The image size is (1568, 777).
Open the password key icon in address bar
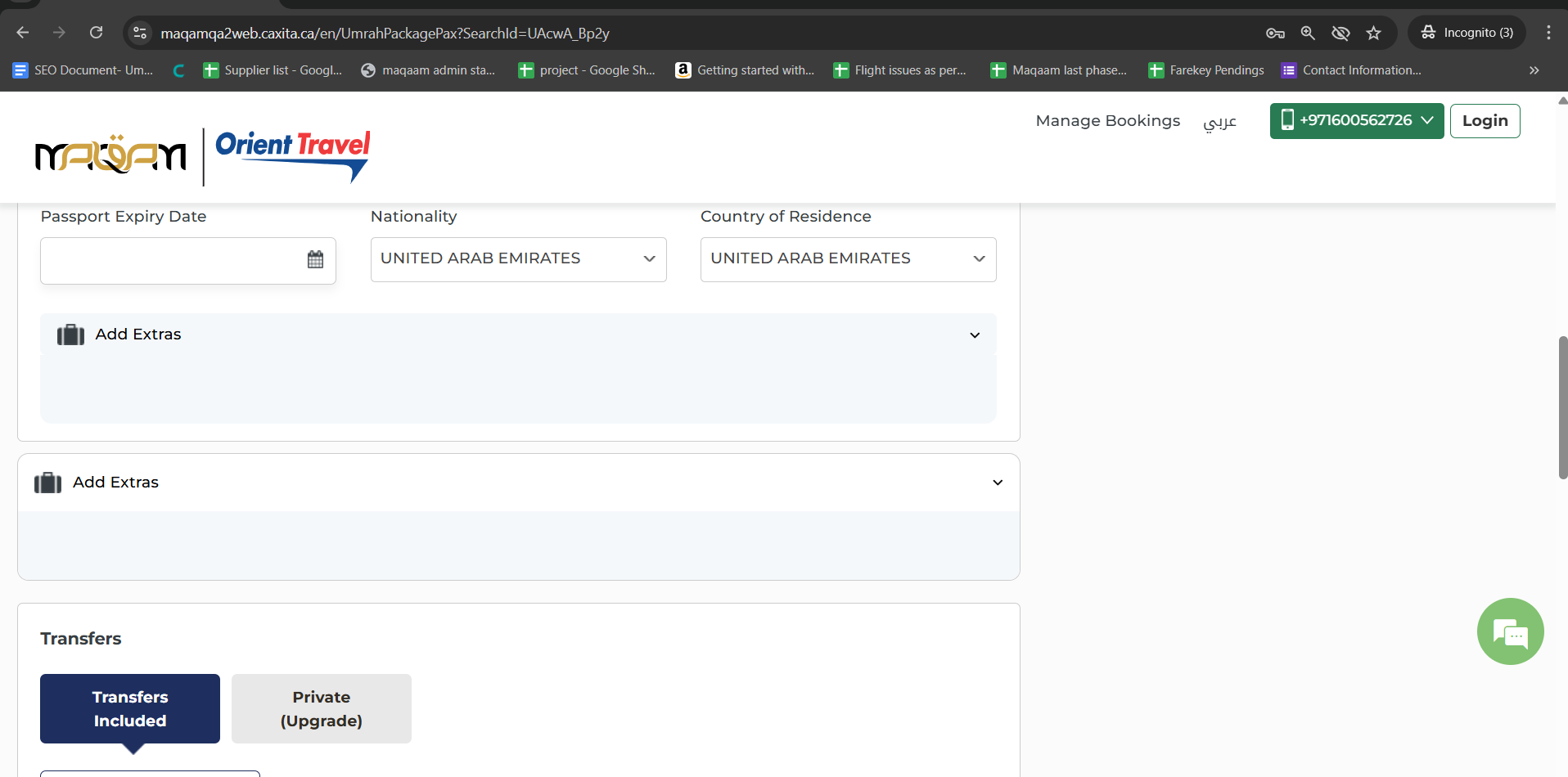pyautogui.click(x=1275, y=33)
